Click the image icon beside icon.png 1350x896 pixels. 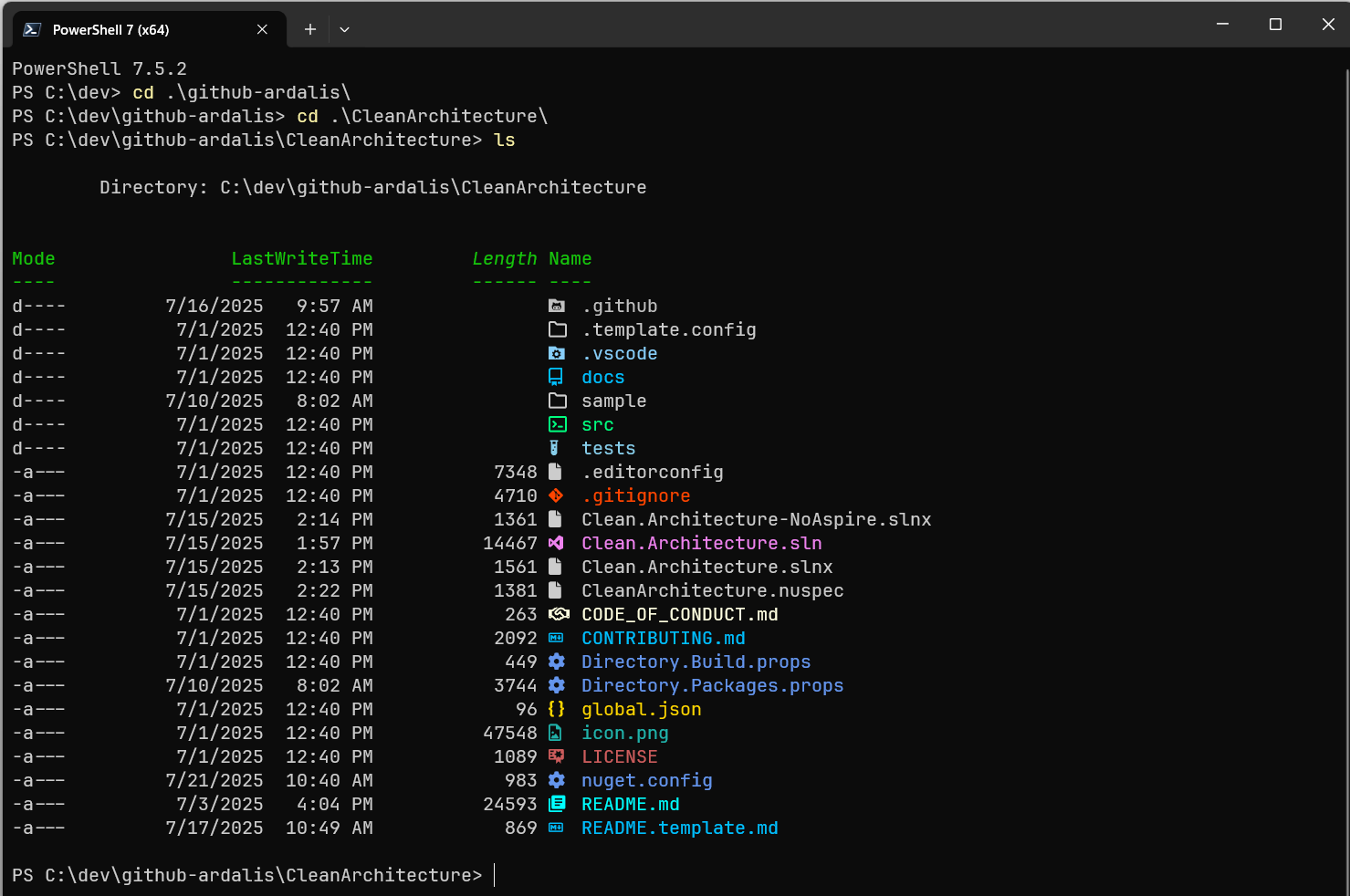pyautogui.click(x=558, y=733)
